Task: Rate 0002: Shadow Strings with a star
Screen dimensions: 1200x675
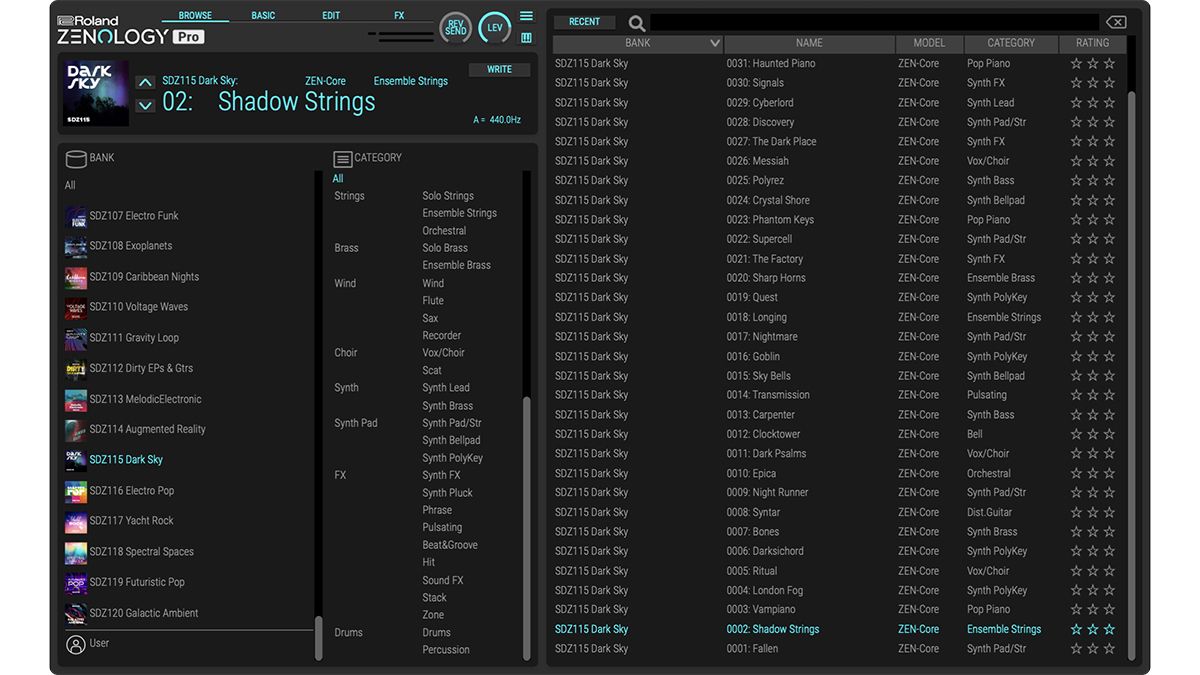Action: click(x=1076, y=629)
